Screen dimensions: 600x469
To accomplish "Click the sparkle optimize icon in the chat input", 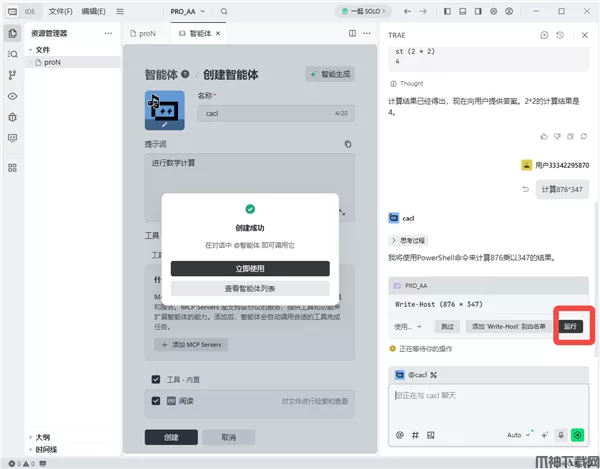I will [544, 435].
